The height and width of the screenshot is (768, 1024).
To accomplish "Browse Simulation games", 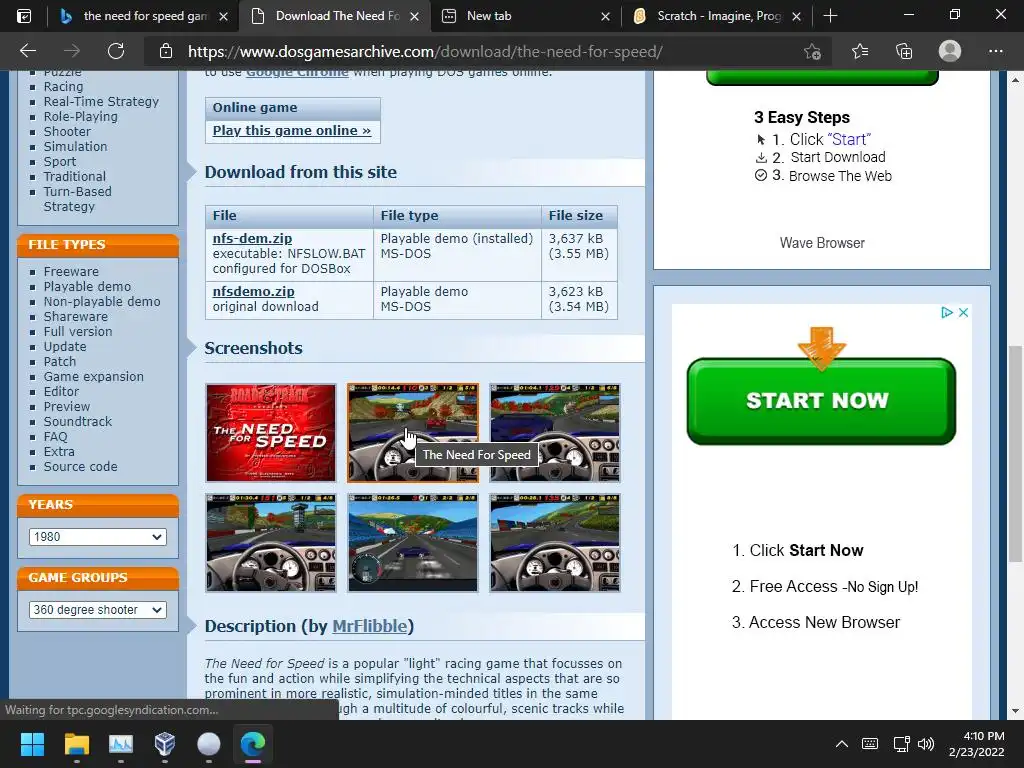I will coord(75,147).
